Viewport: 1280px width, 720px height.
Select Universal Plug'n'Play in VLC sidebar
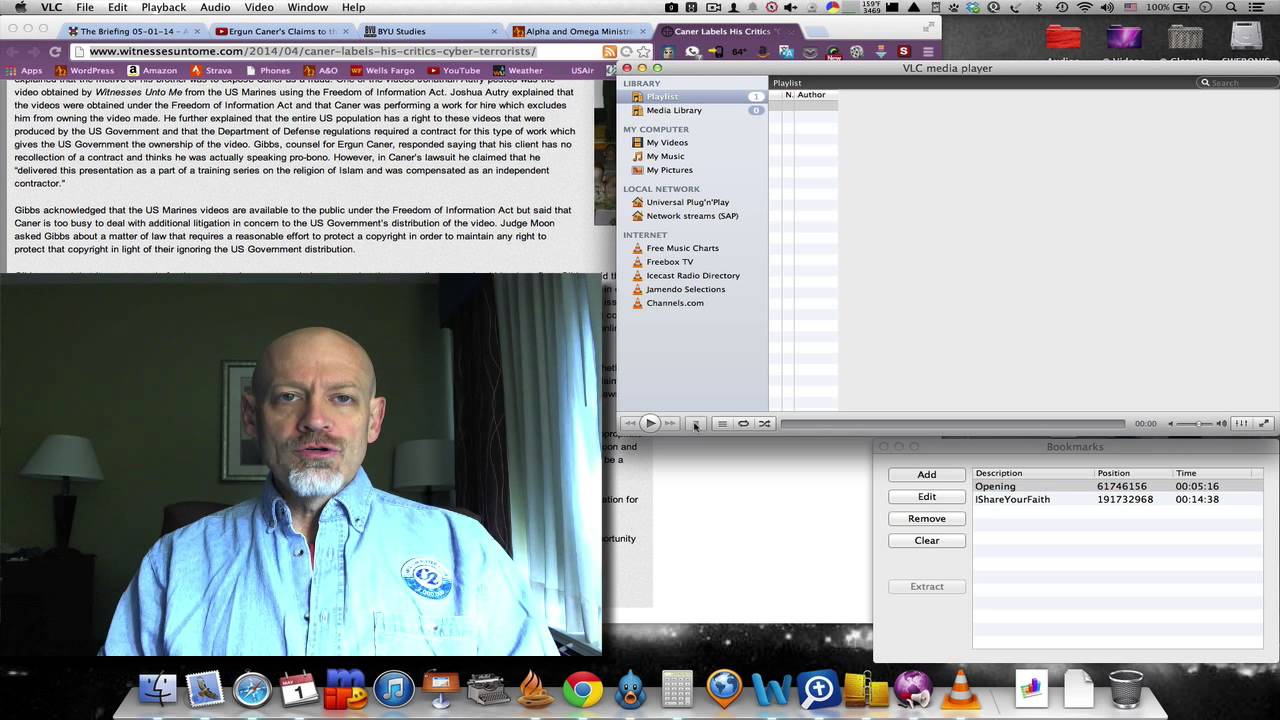tap(687, 202)
